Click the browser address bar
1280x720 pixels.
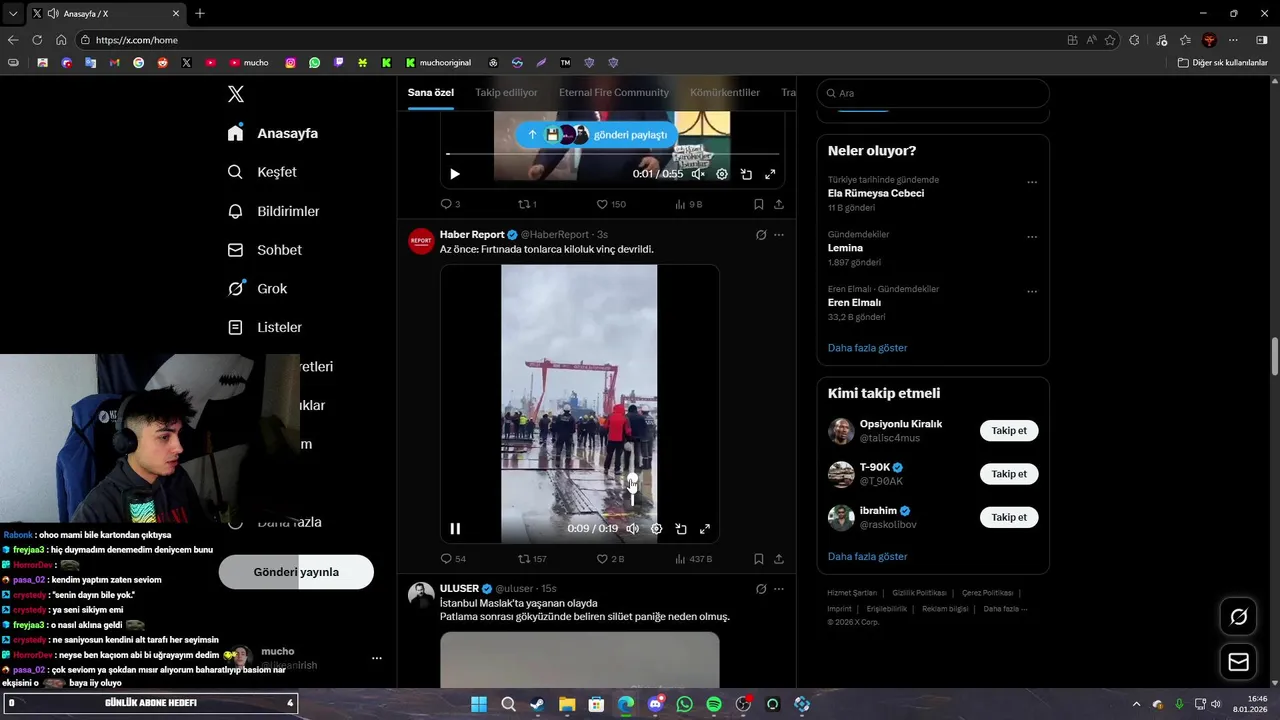pos(570,40)
